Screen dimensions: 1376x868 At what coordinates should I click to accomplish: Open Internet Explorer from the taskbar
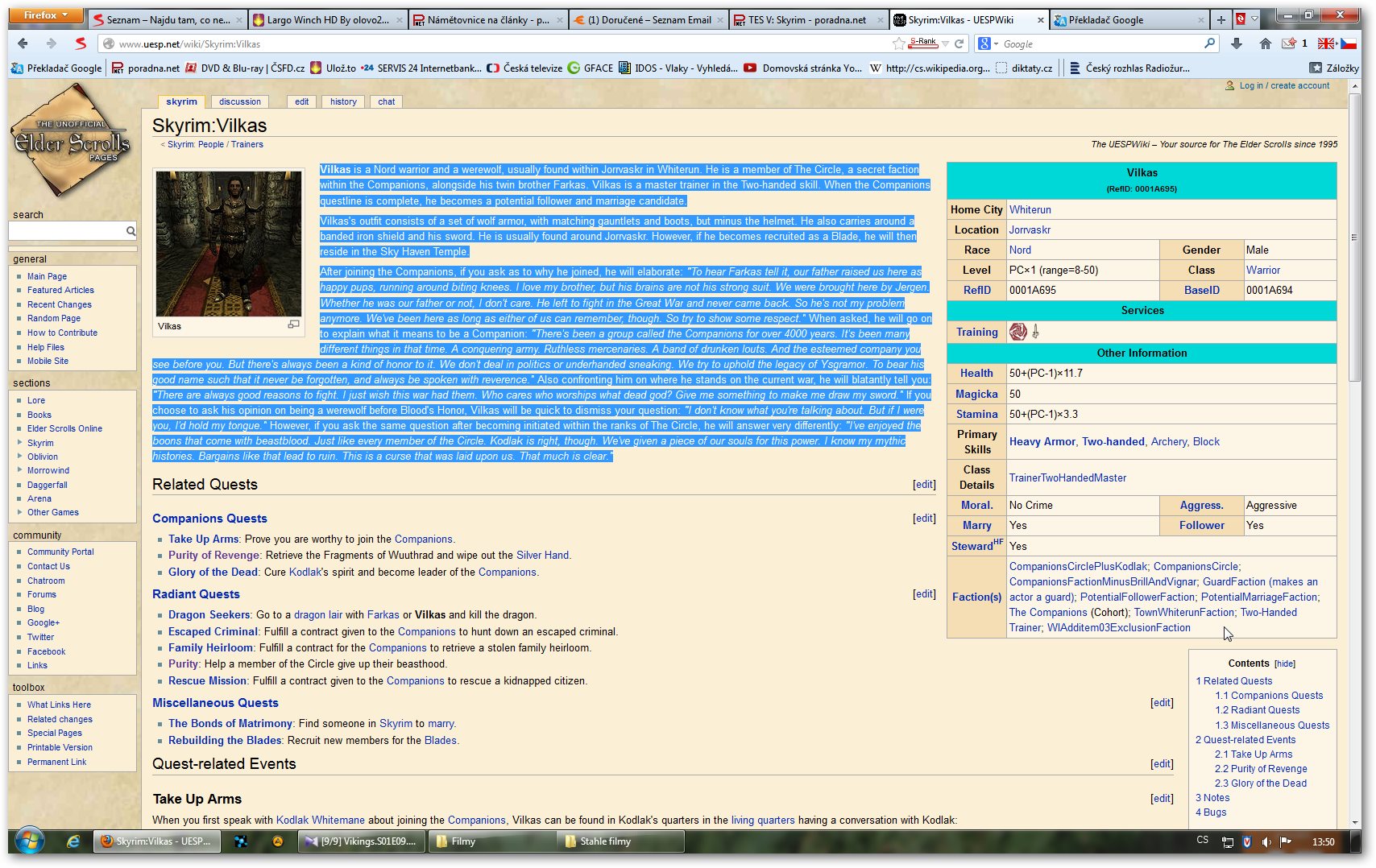pyautogui.click(x=73, y=841)
